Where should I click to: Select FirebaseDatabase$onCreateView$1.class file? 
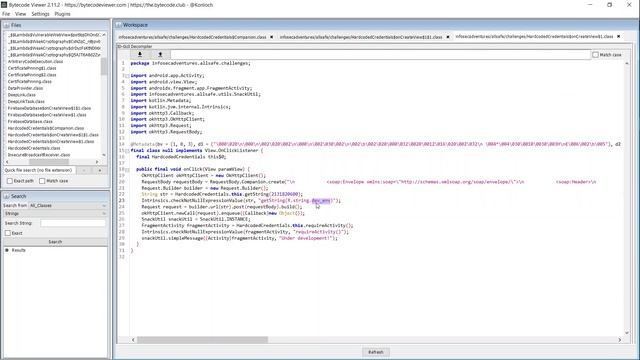(47, 115)
